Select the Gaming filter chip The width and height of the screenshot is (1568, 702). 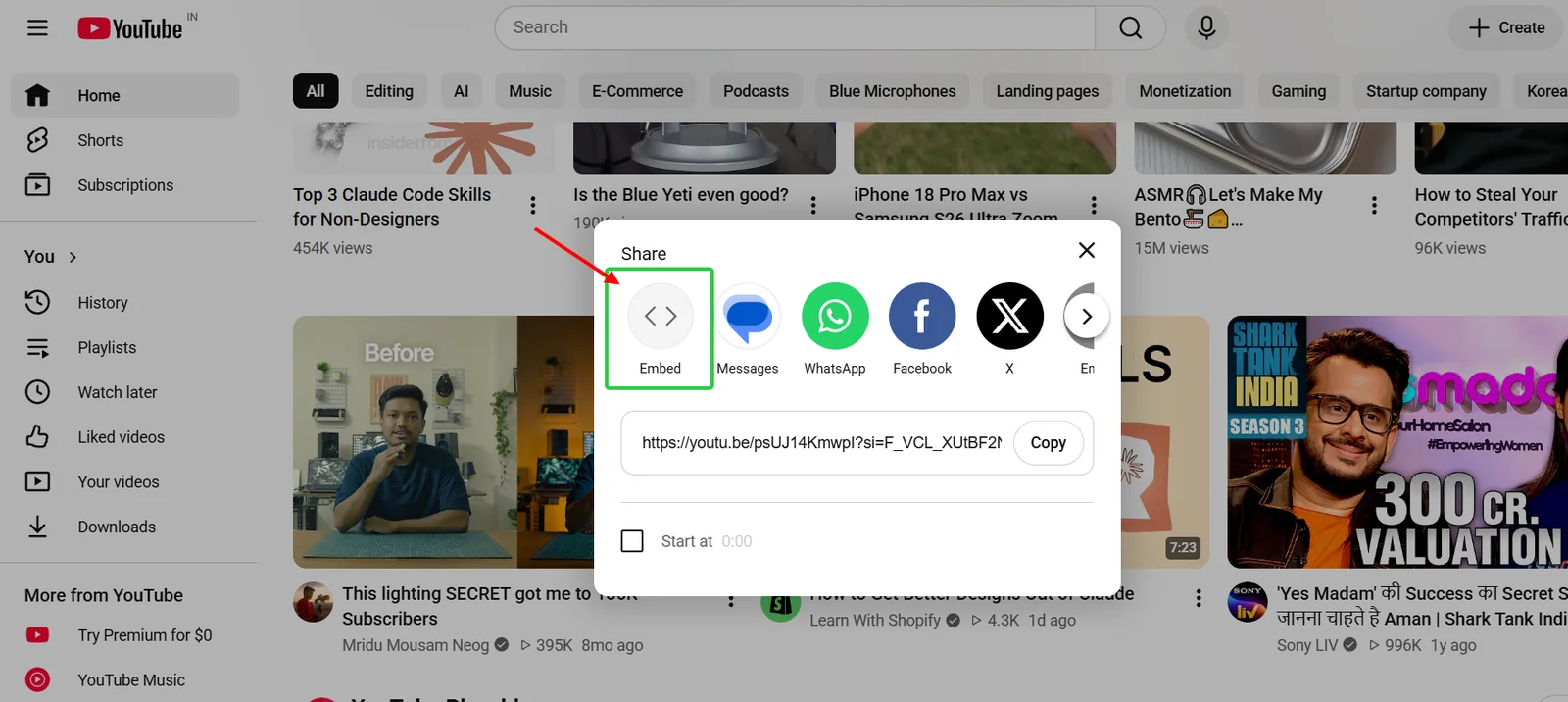1298,91
